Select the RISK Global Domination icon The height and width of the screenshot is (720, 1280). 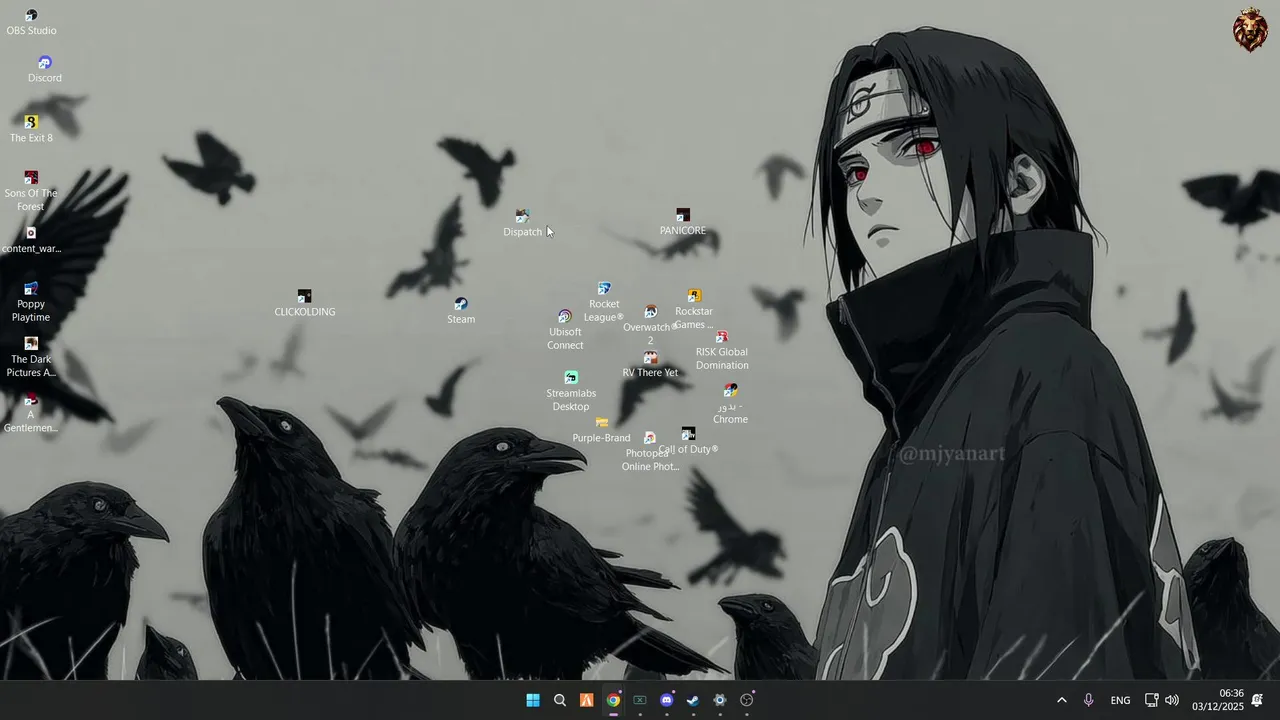click(x=722, y=350)
